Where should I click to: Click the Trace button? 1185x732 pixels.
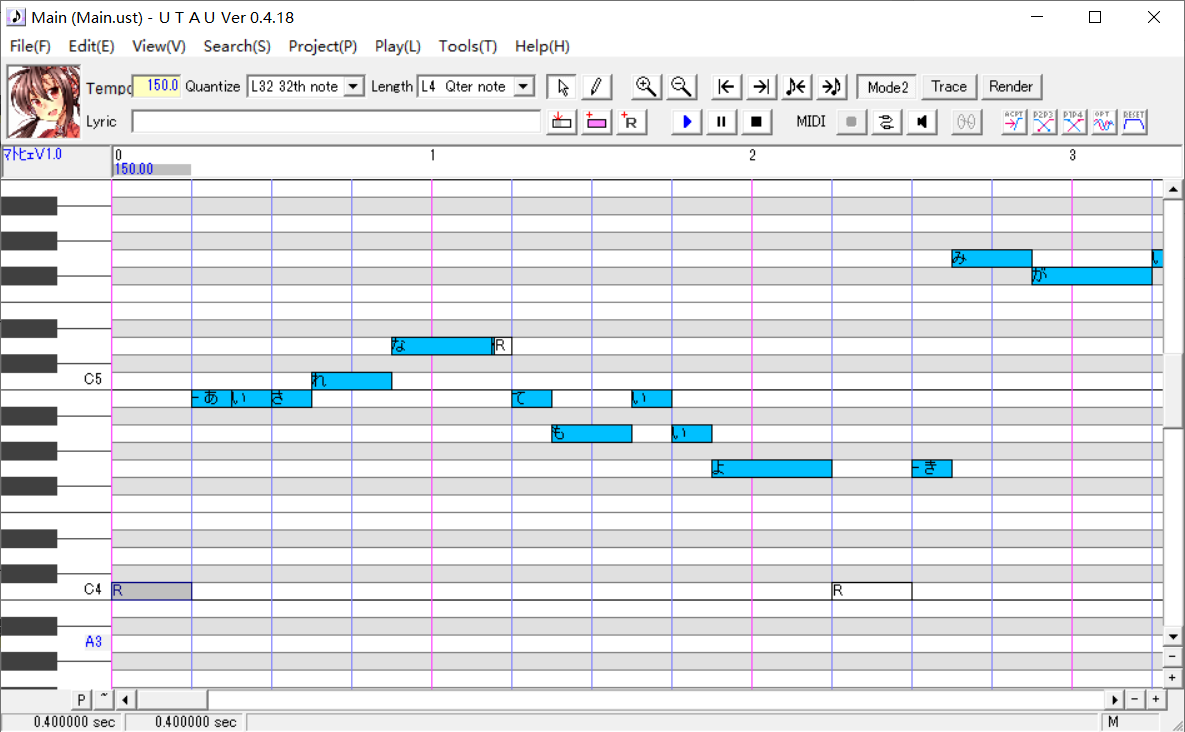[x=948, y=87]
